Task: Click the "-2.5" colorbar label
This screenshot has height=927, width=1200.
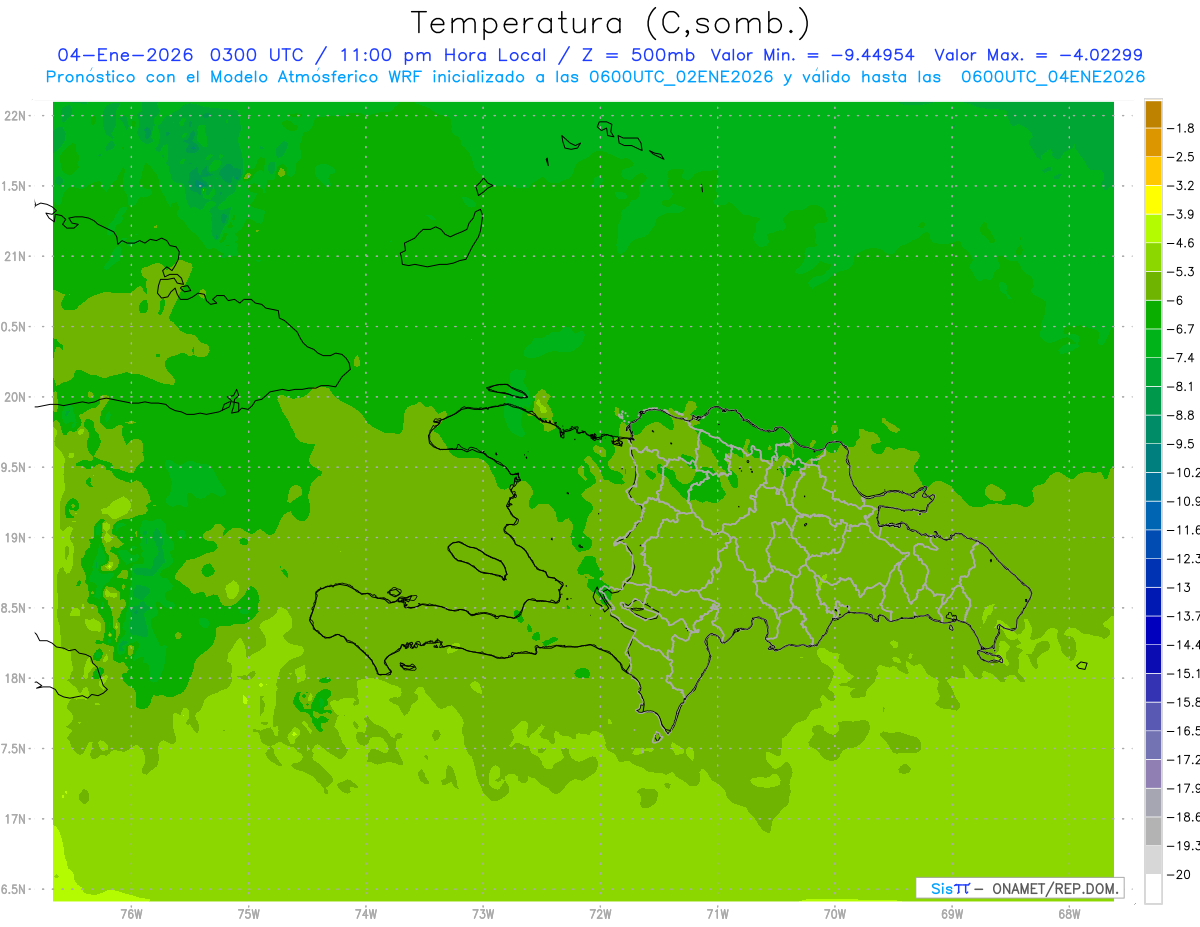Action: 1183,157
